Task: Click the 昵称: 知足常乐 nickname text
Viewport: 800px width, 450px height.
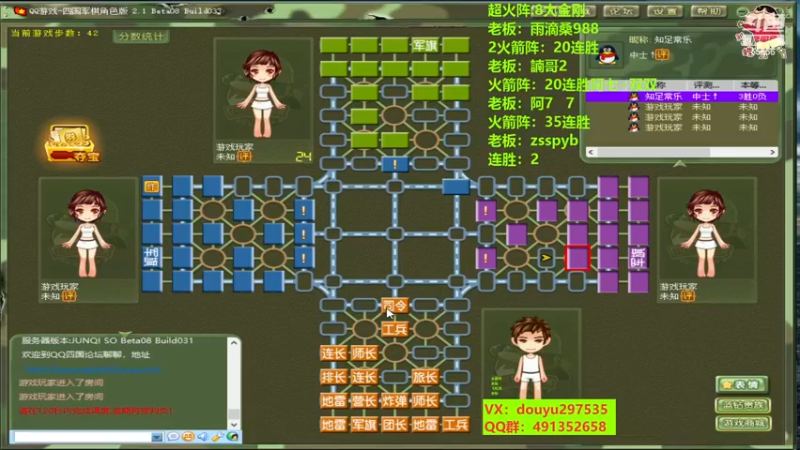Action: point(660,40)
